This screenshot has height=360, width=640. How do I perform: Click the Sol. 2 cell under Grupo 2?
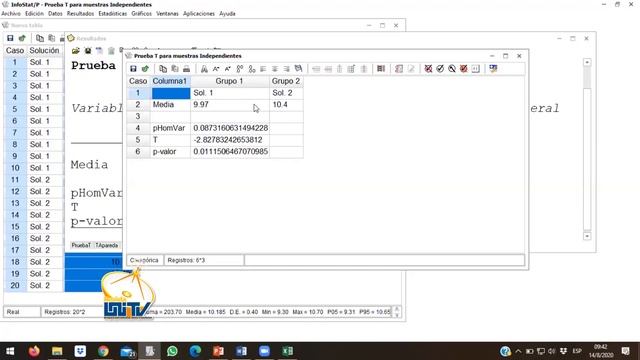coord(286,93)
